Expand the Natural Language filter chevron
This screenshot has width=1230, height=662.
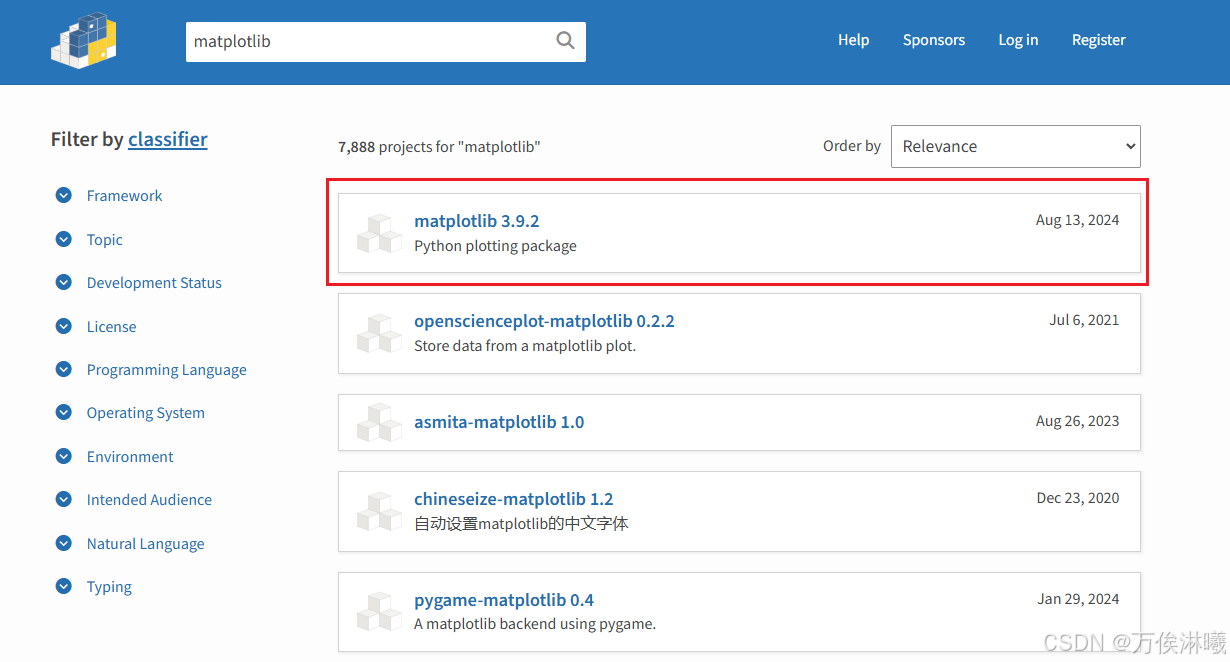pyautogui.click(x=64, y=544)
